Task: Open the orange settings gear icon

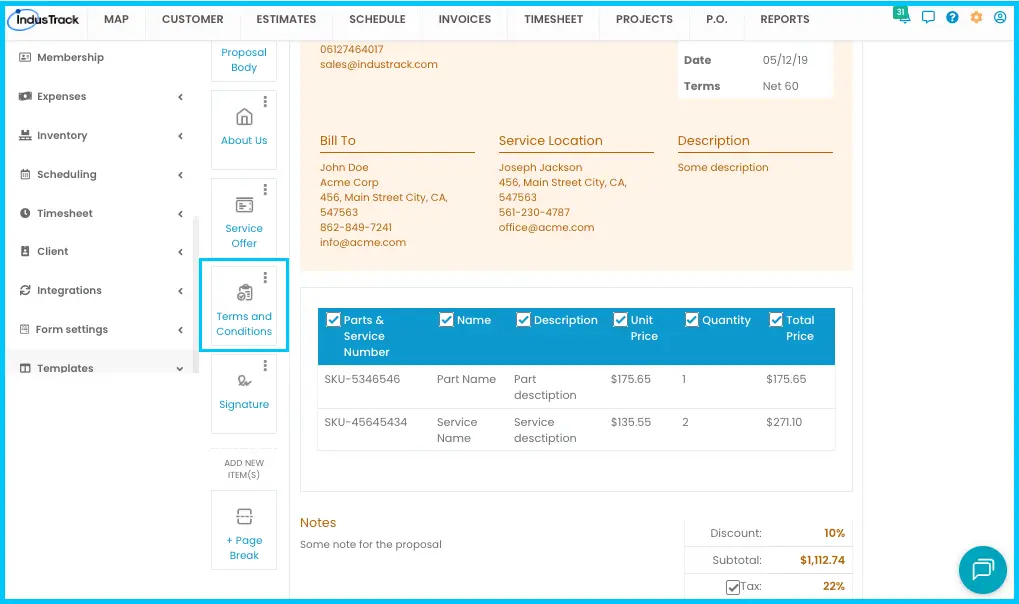Action: pyautogui.click(x=976, y=18)
